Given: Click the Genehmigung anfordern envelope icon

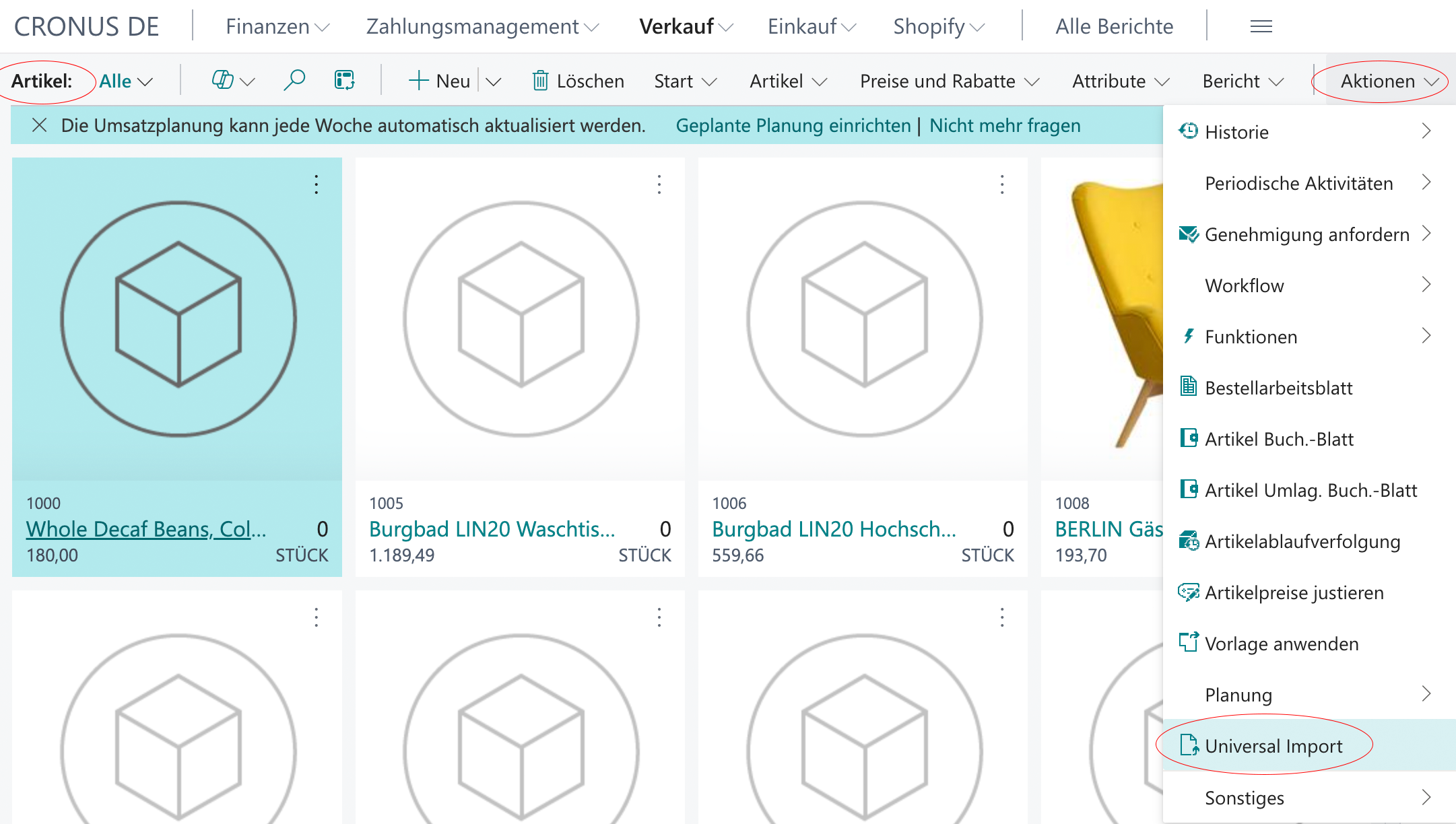Looking at the screenshot, I should tap(1189, 234).
